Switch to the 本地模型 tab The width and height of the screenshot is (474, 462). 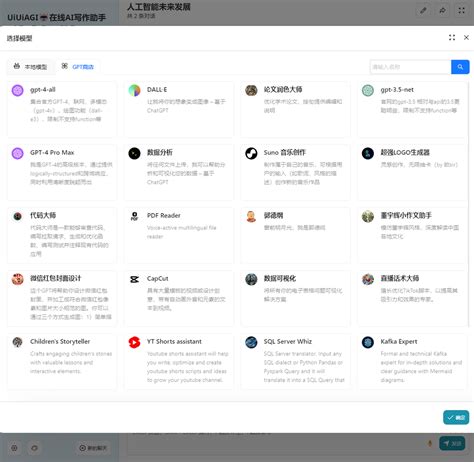pos(30,67)
